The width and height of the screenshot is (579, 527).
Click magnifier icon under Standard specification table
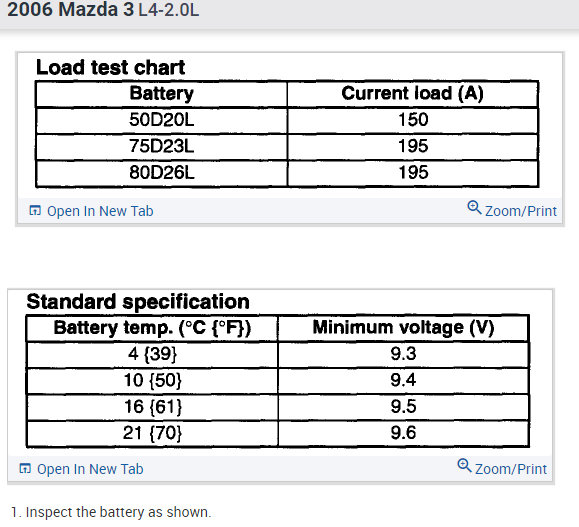click(x=464, y=465)
